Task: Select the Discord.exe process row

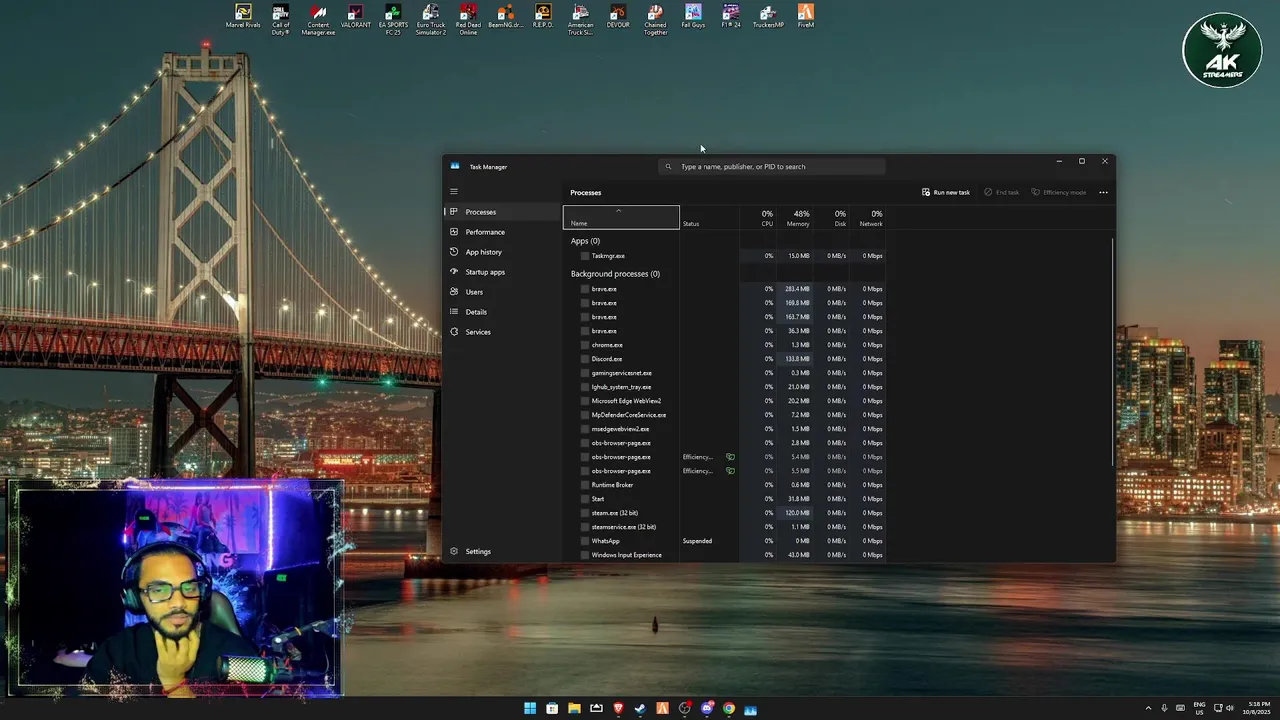Action: click(725, 359)
